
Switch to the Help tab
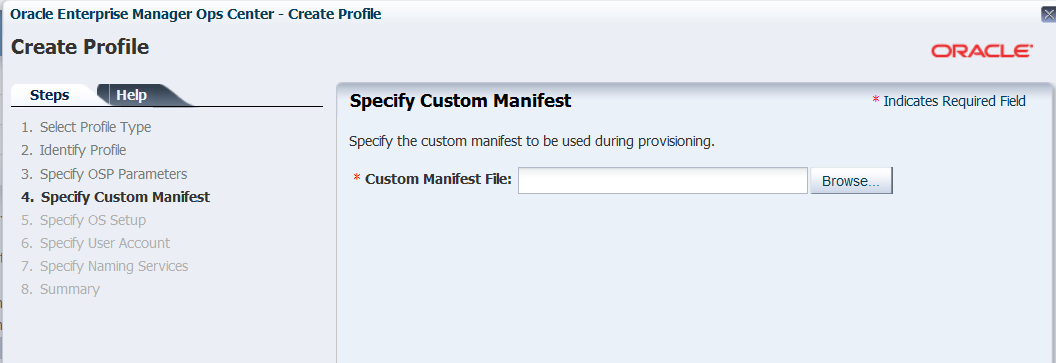pyautogui.click(x=131, y=95)
